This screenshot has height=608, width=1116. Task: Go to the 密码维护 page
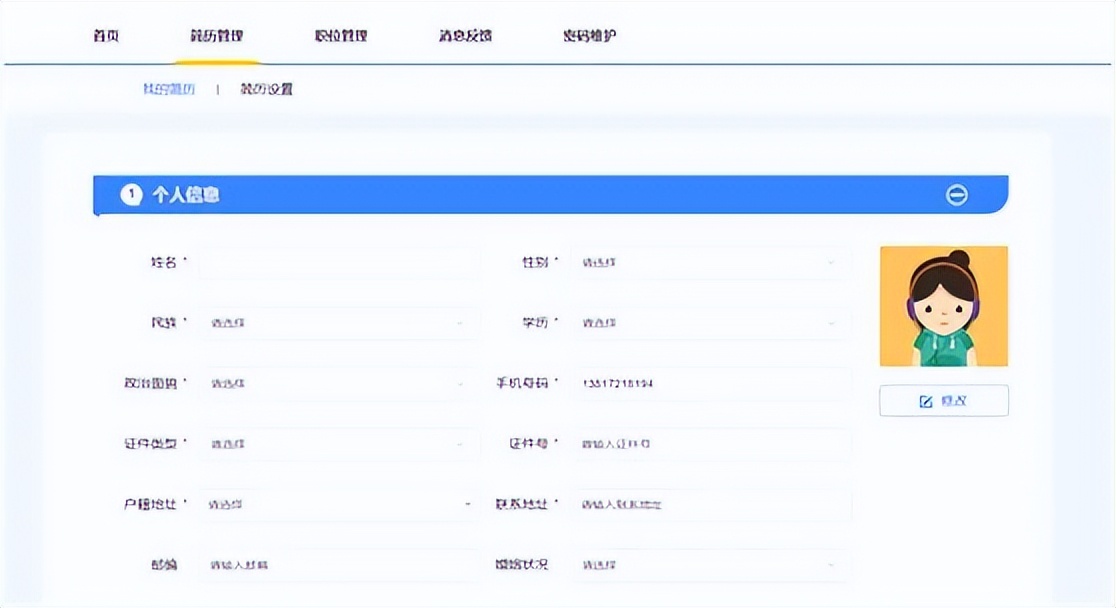[587, 33]
